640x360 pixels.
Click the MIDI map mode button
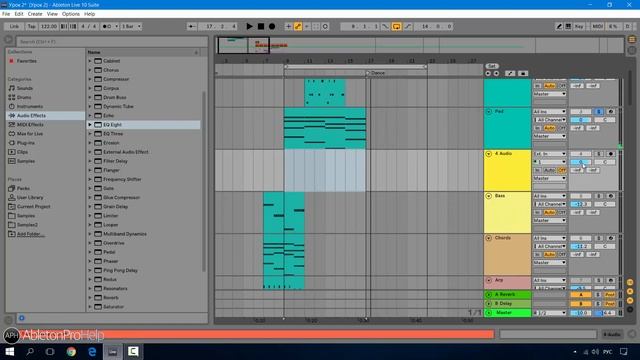[597, 27]
